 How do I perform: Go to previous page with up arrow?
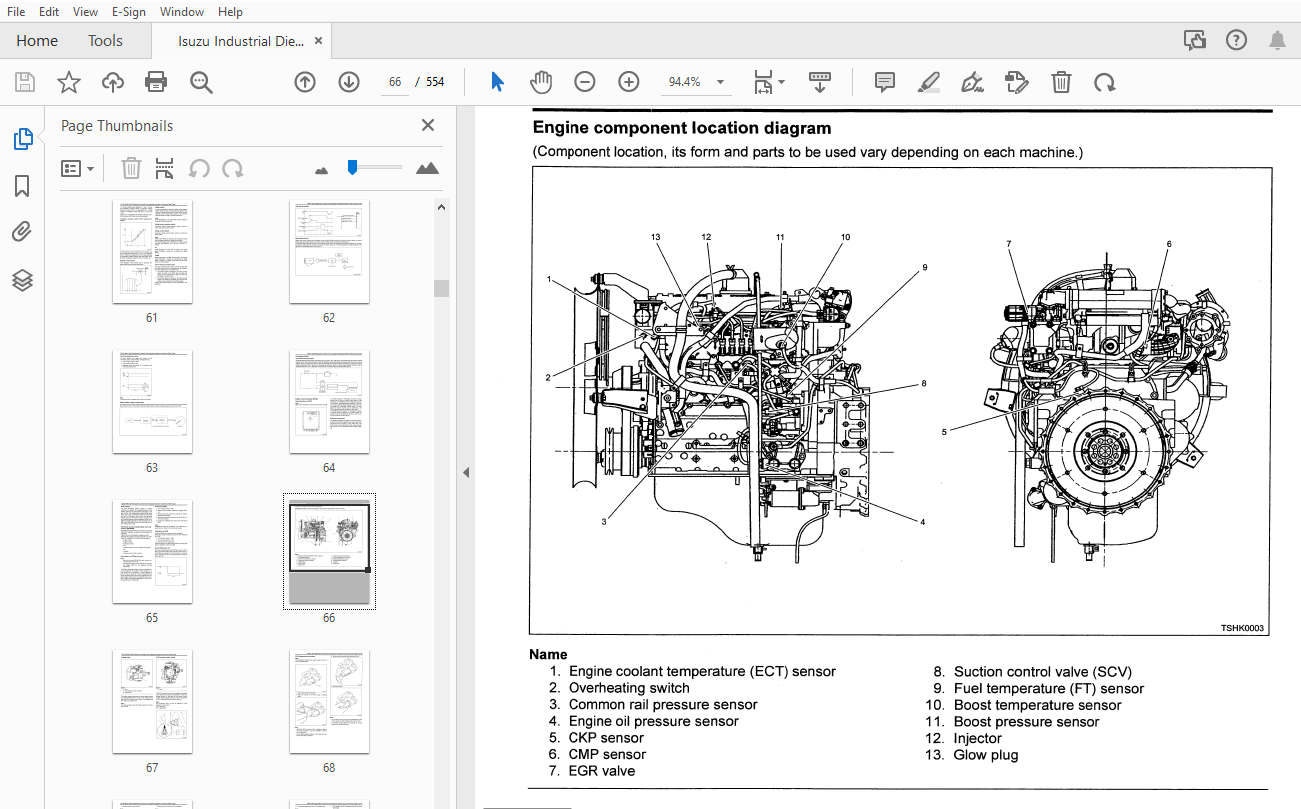click(305, 82)
